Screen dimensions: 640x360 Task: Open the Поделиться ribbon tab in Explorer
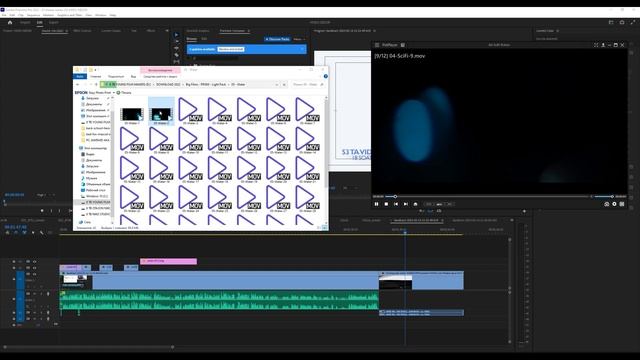pos(116,76)
